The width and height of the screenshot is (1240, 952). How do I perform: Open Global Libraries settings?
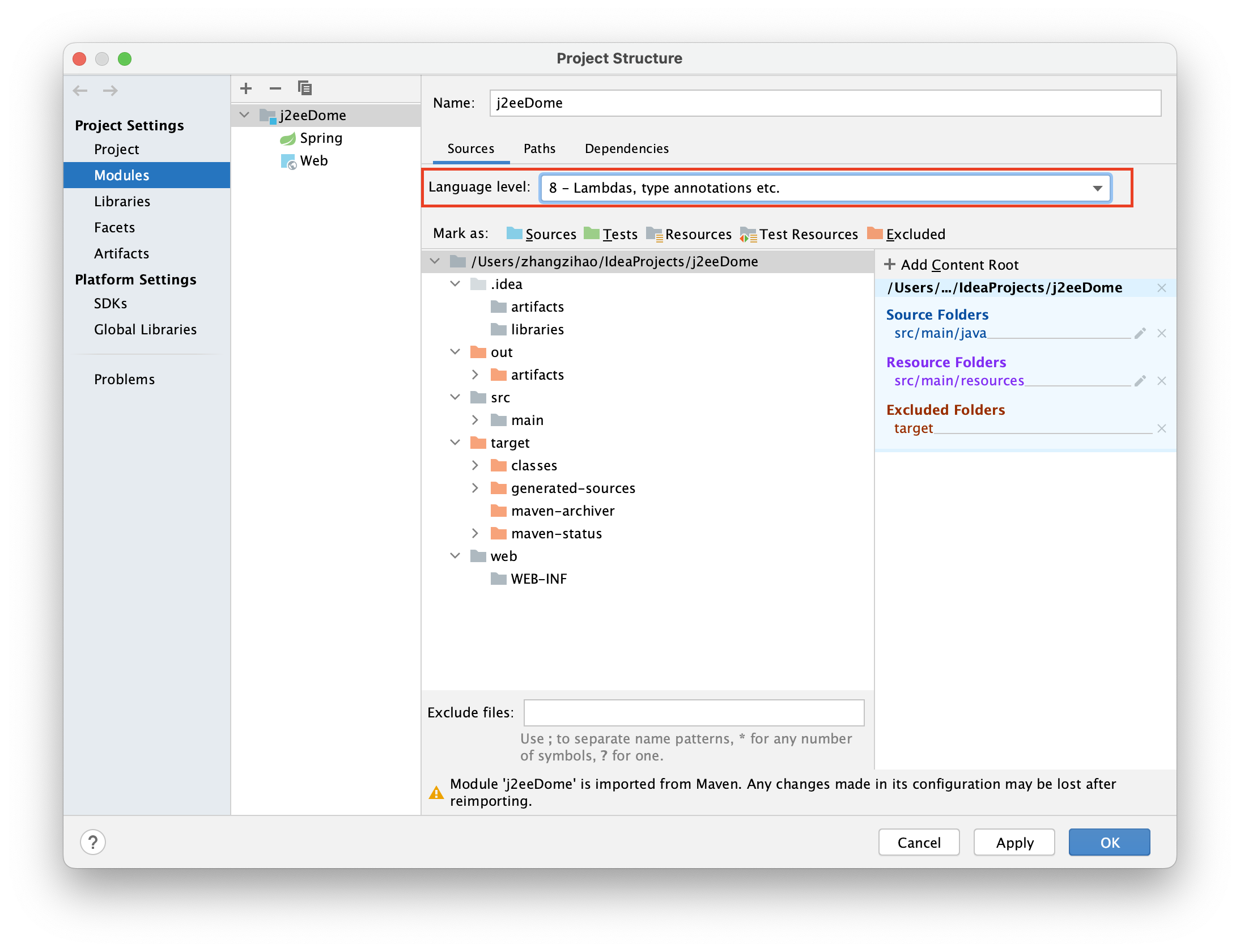(x=147, y=329)
